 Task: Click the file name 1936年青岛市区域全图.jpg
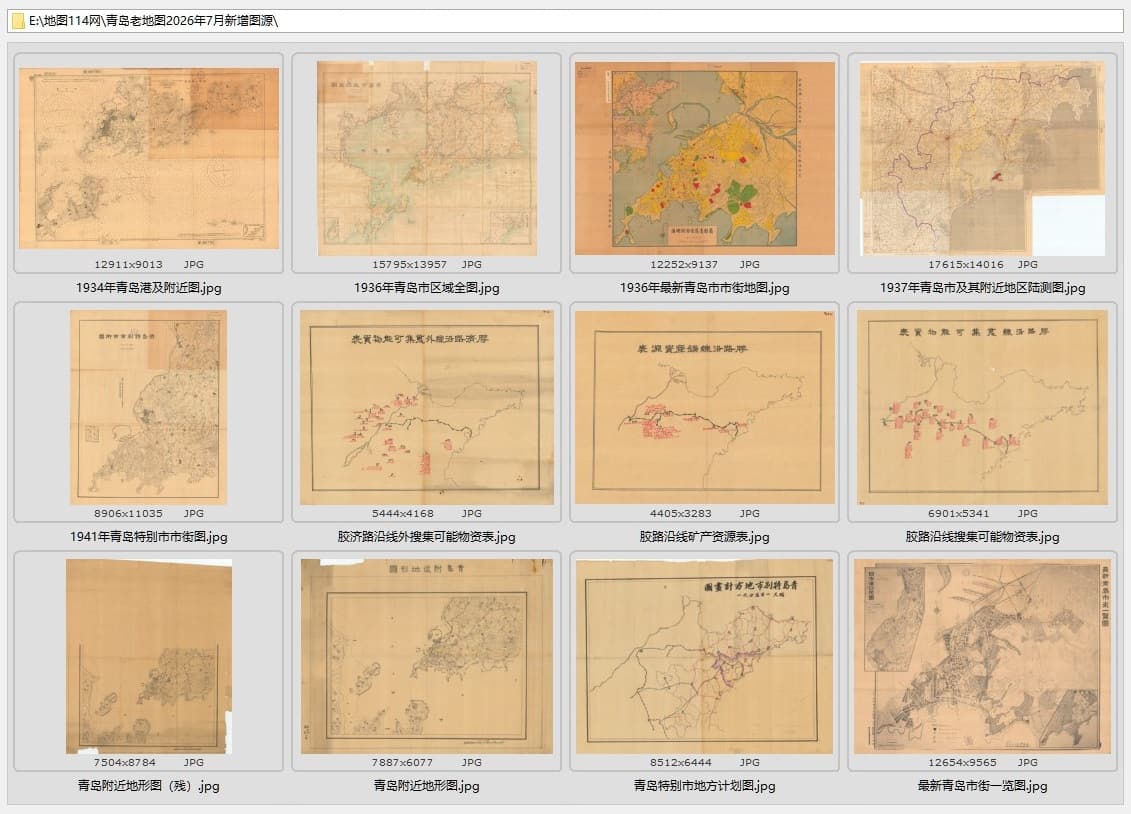[426, 288]
